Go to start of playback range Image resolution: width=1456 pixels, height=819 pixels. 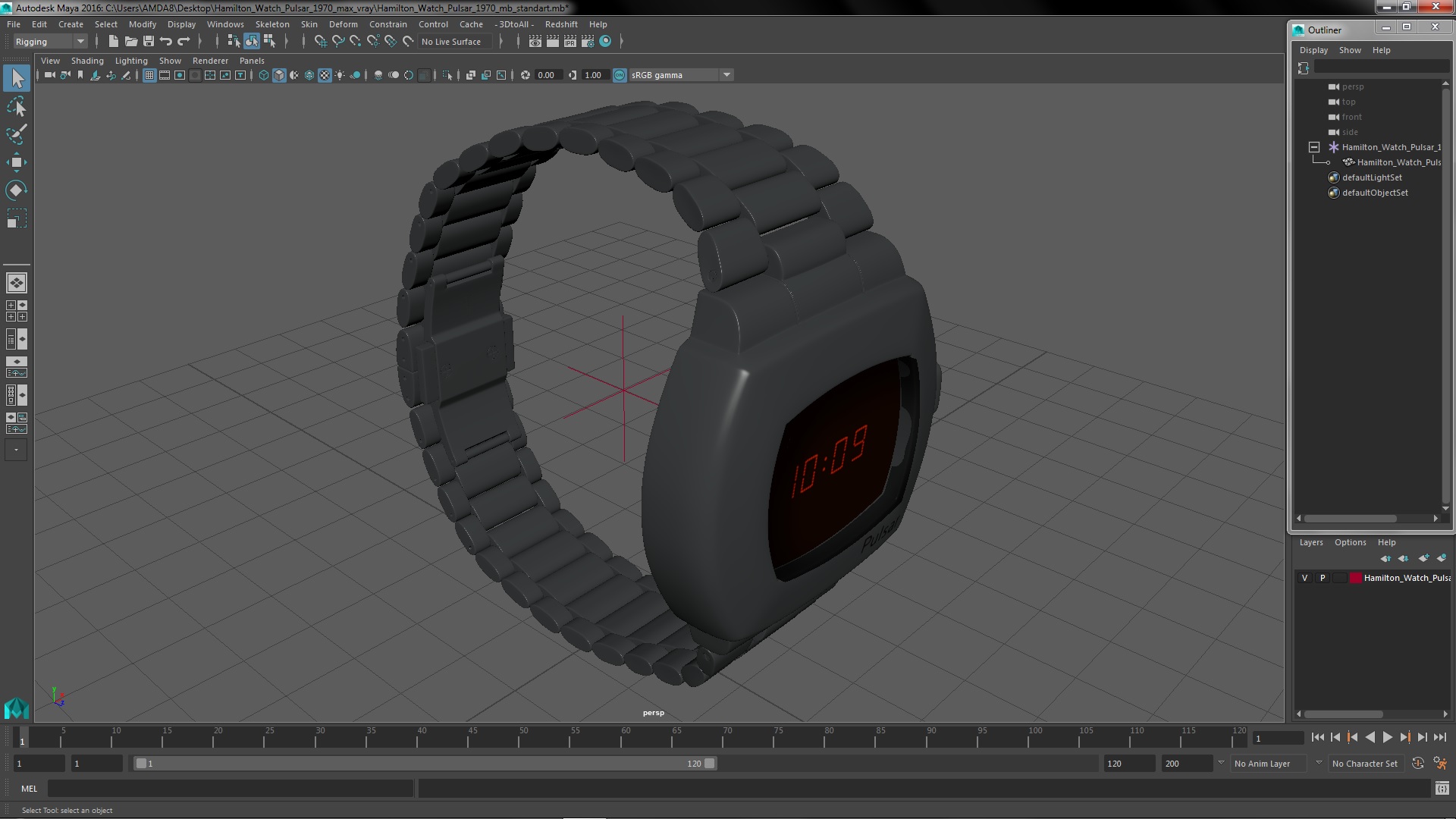click(x=1317, y=737)
